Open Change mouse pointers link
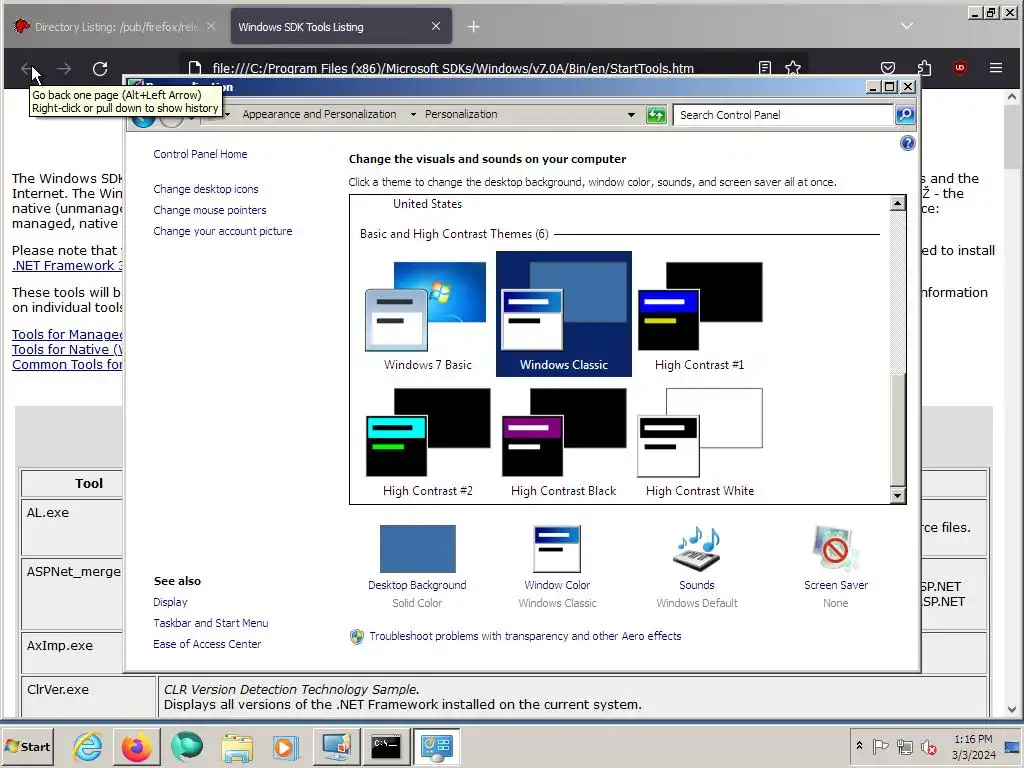Image resolution: width=1024 pixels, height=768 pixels. [x=210, y=210]
